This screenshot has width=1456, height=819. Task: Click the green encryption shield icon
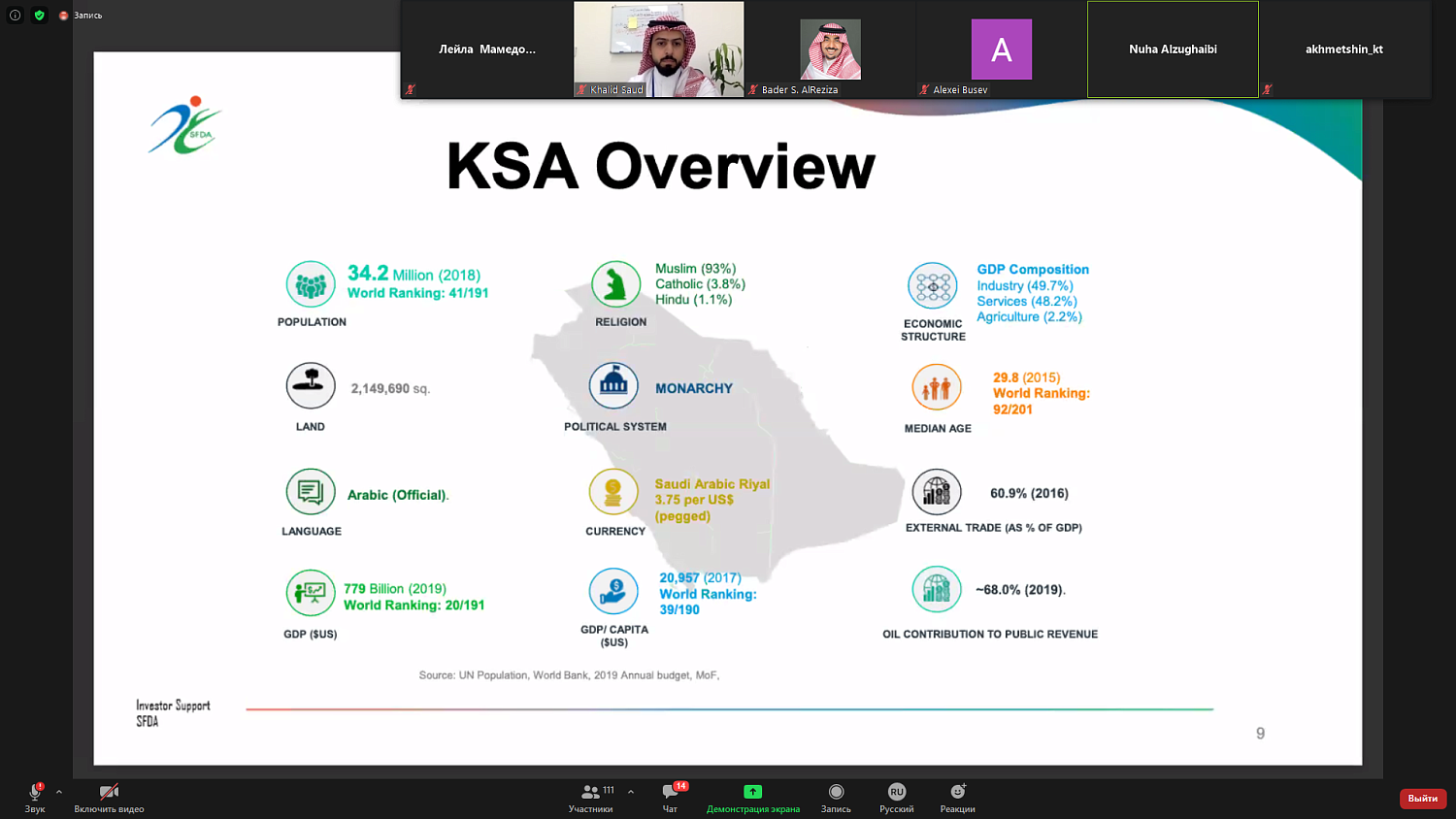pos(40,16)
